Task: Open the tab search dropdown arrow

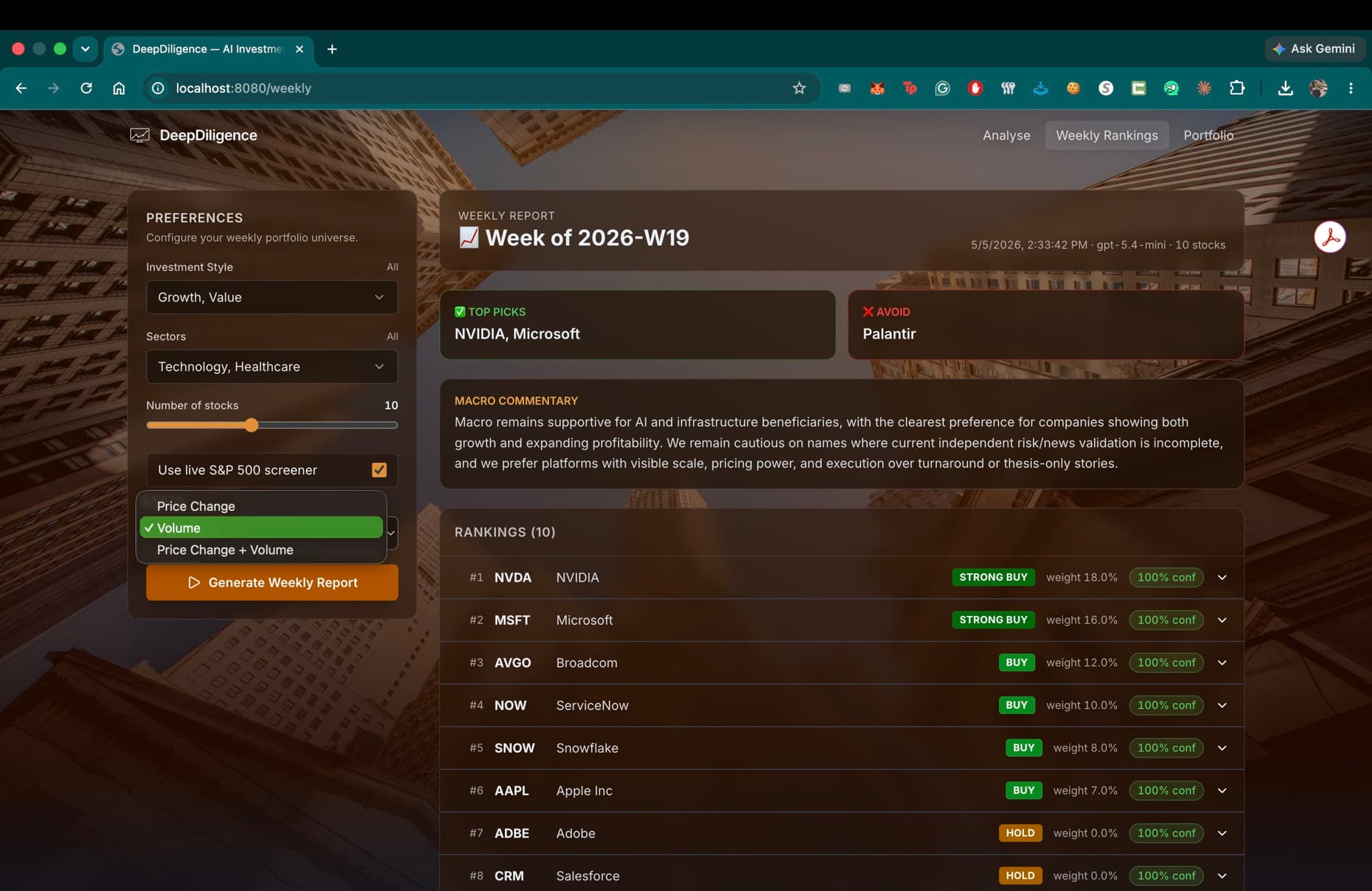Action: [85, 49]
